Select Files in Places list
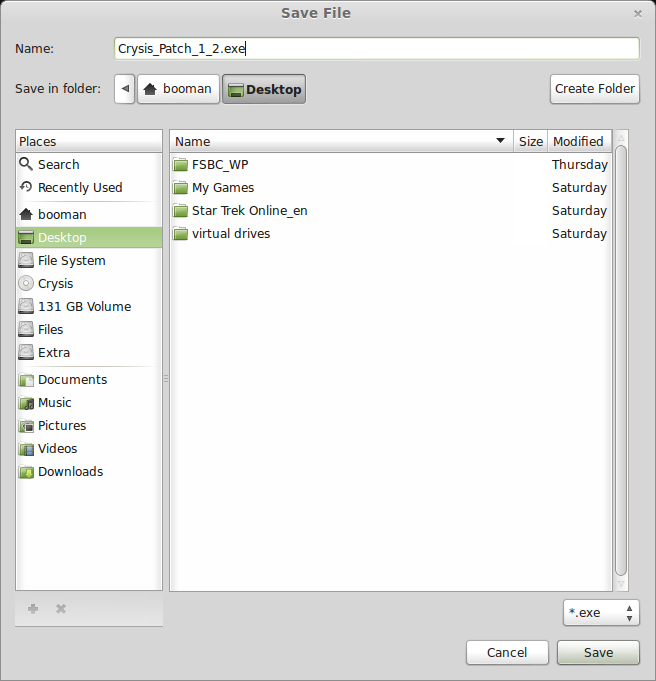This screenshot has width=656, height=681. pos(50,330)
